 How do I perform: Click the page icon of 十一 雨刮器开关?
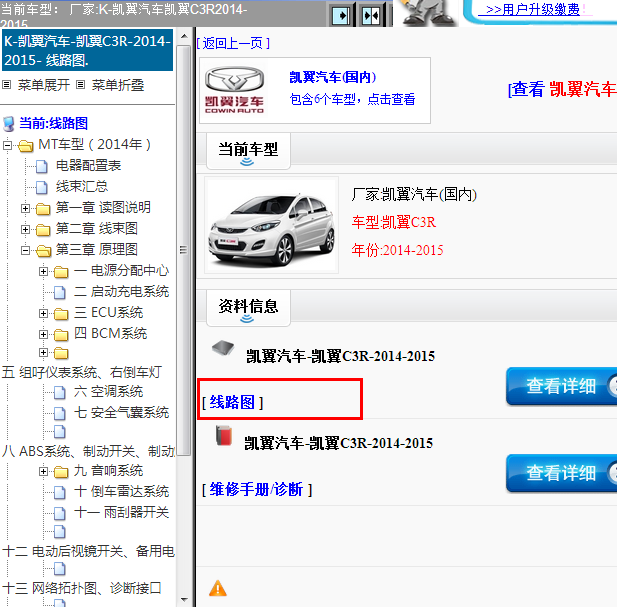click(59, 513)
